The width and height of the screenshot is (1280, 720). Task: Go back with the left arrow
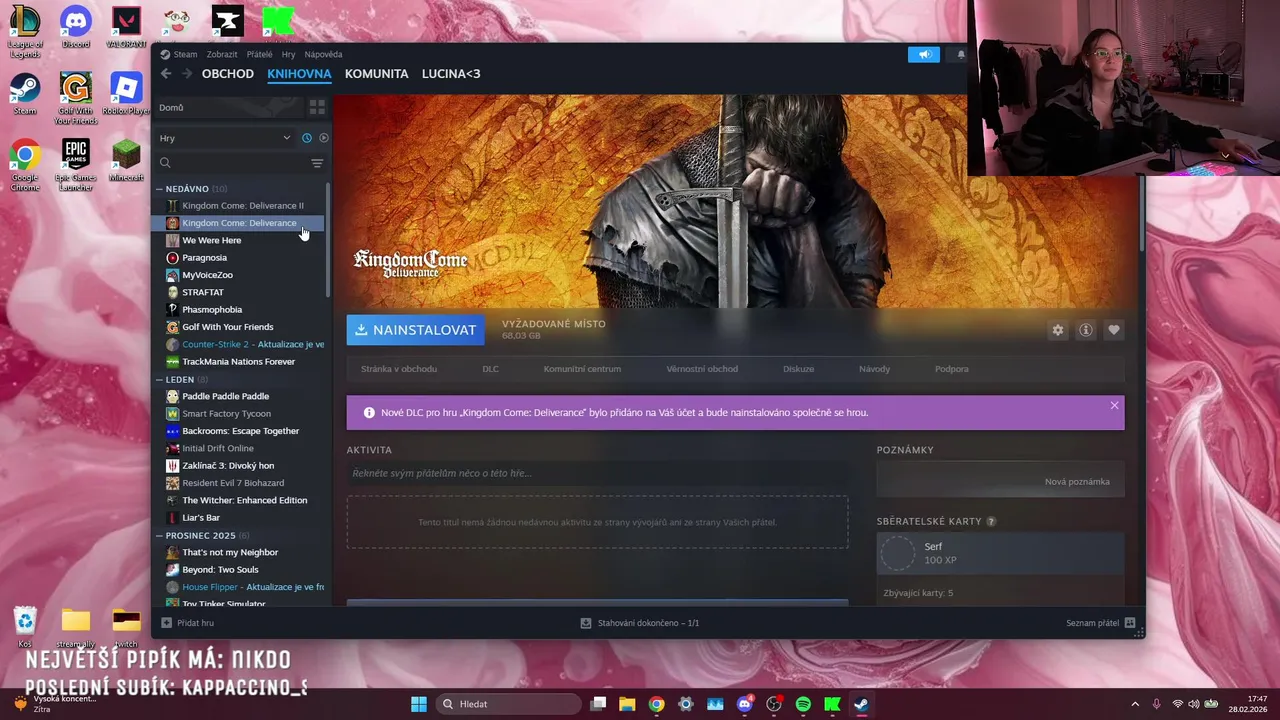166,74
